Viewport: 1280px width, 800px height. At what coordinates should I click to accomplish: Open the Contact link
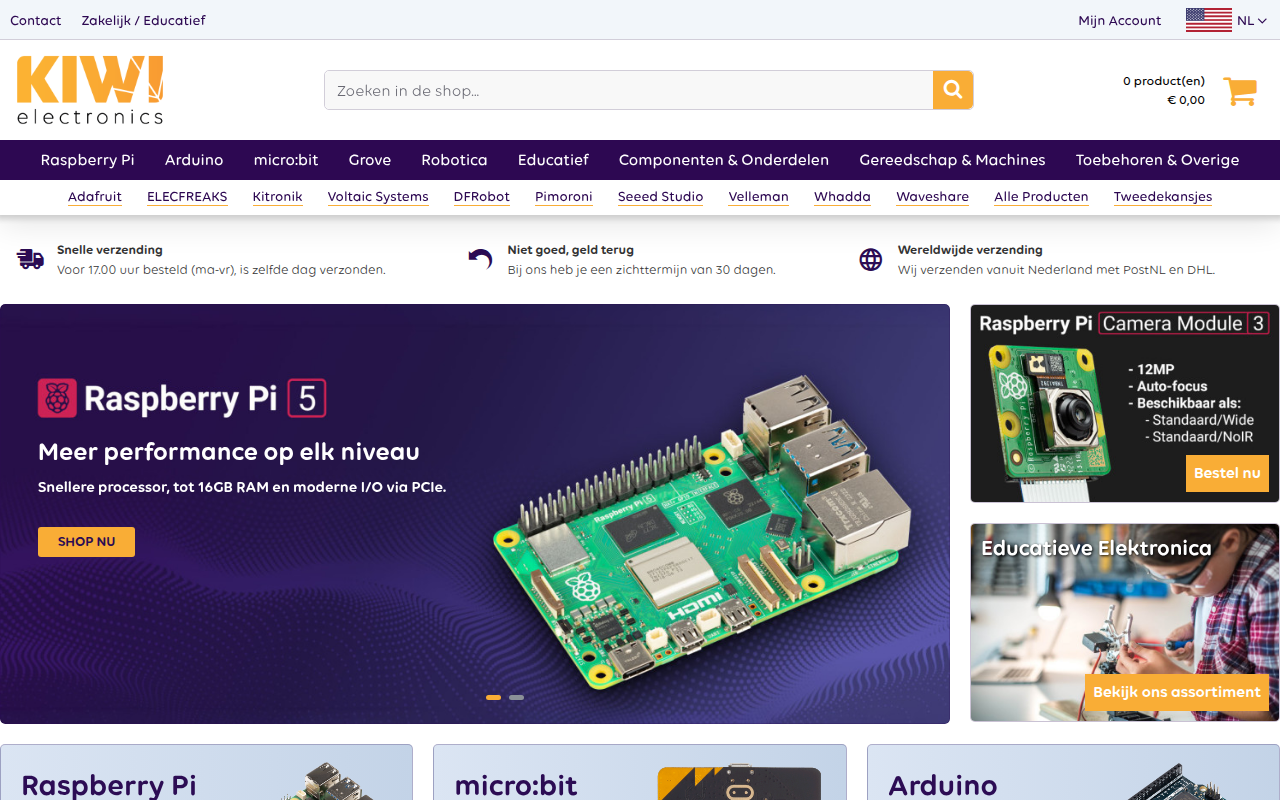(36, 20)
